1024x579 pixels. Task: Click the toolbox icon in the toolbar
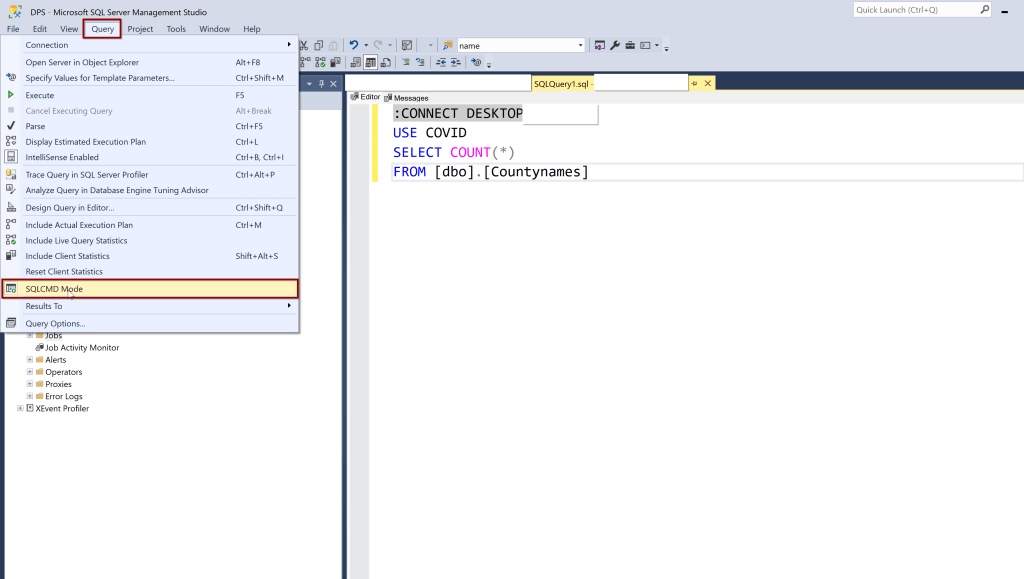coord(630,45)
